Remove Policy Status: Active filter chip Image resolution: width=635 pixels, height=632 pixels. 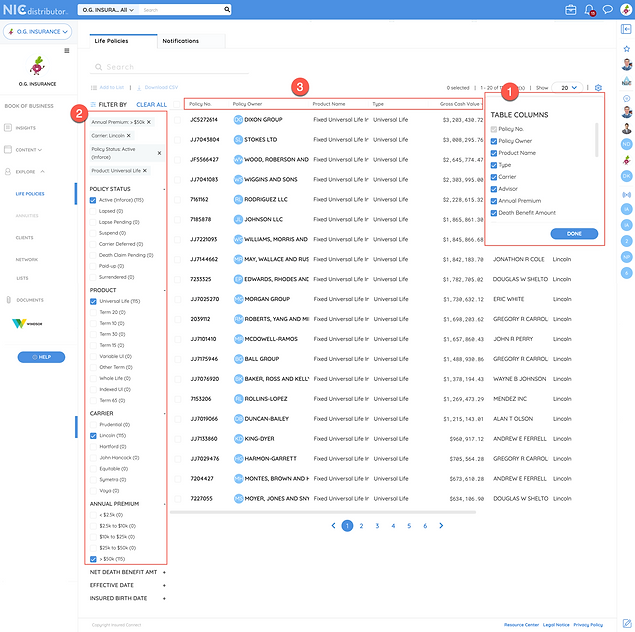point(159,153)
